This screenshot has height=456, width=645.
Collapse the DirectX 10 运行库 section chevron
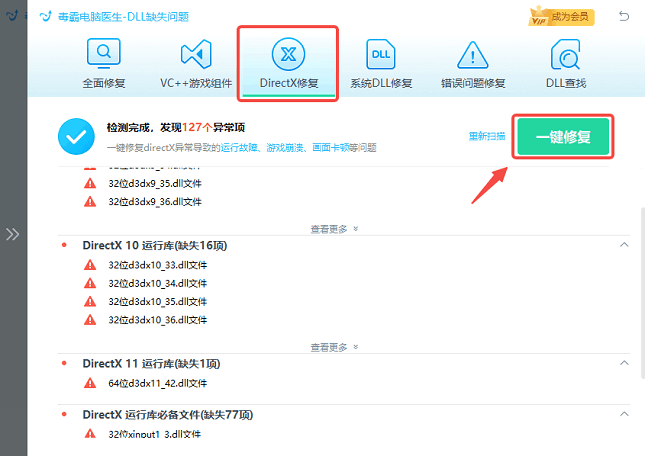click(624, 245)
